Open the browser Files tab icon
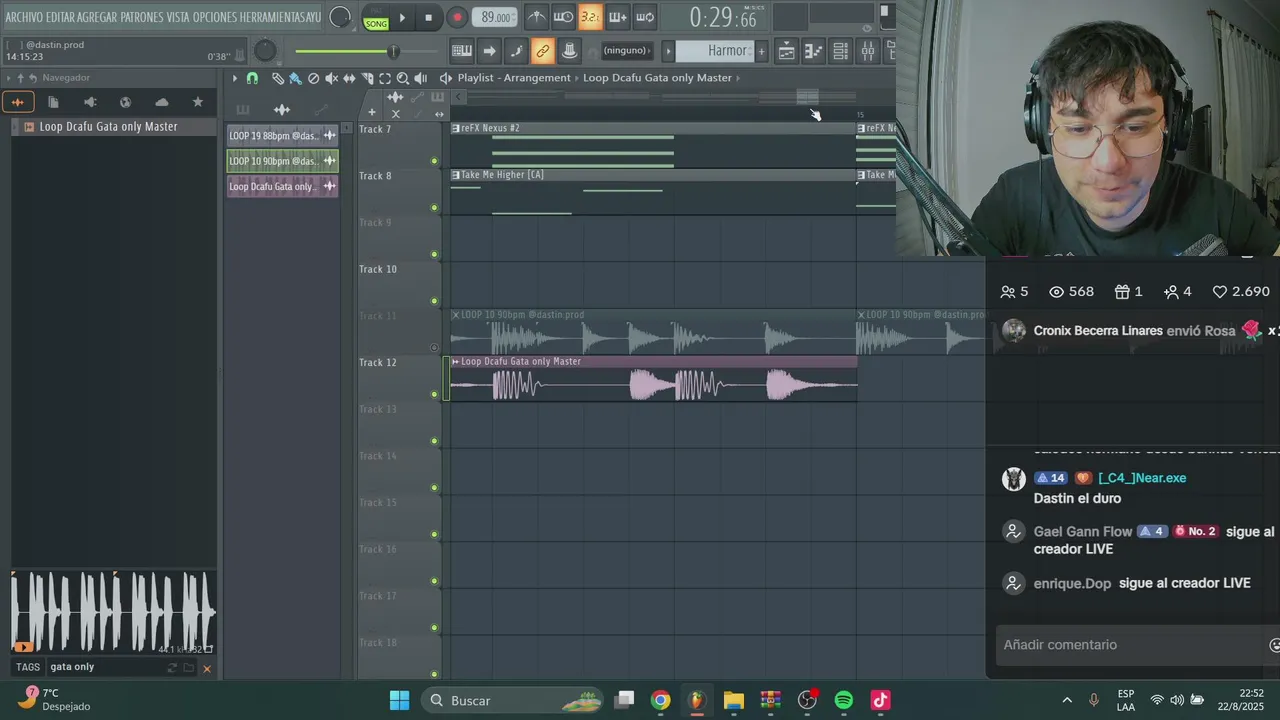The width and height of the screenshot is (1280, 720). pyautogui.click(x=53, y=102)
